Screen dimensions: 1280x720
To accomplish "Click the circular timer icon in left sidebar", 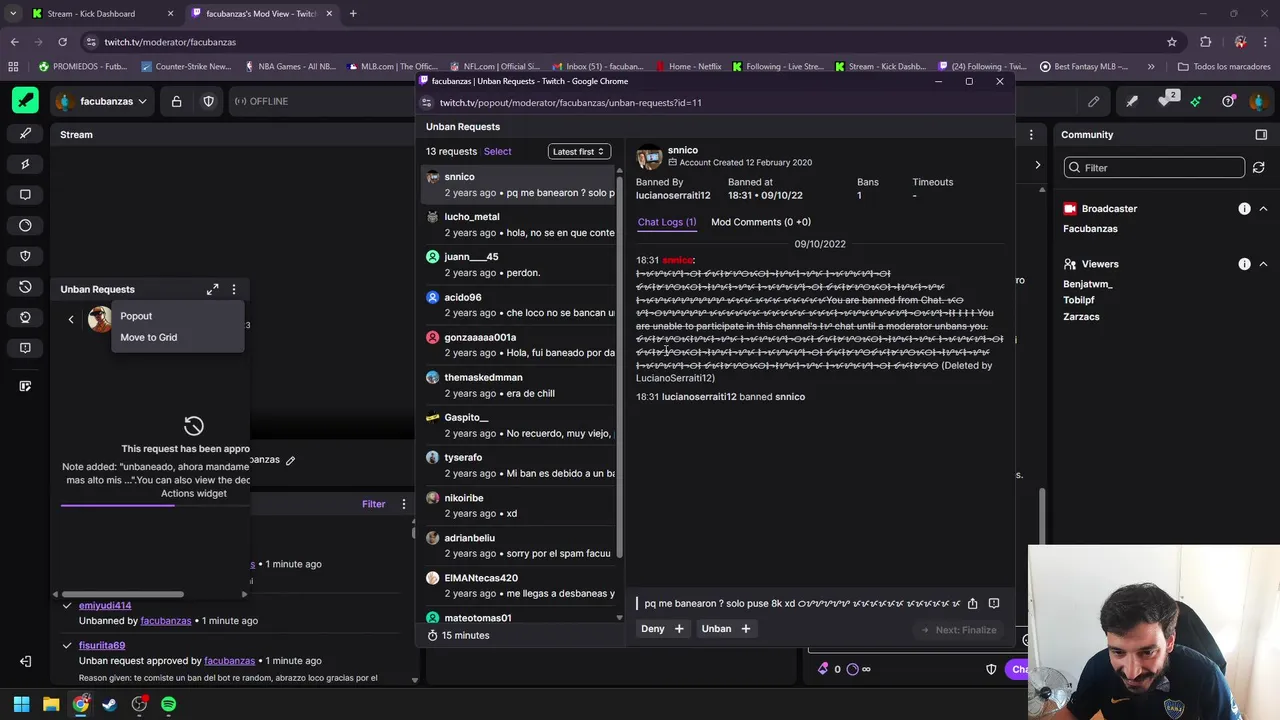I will pos(25,226).
